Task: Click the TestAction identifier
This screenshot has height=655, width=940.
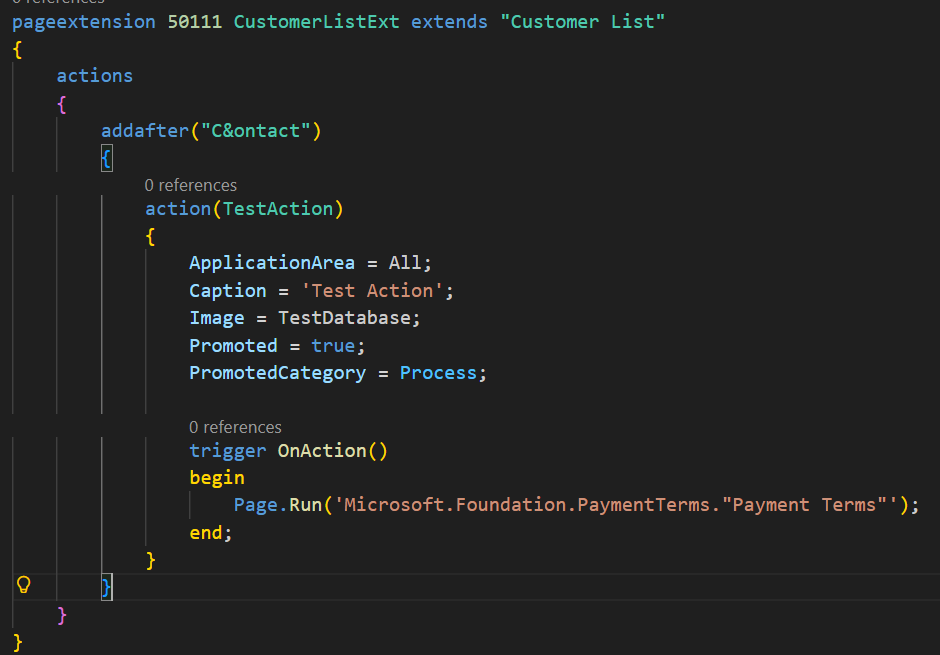Action: point(277,208)
